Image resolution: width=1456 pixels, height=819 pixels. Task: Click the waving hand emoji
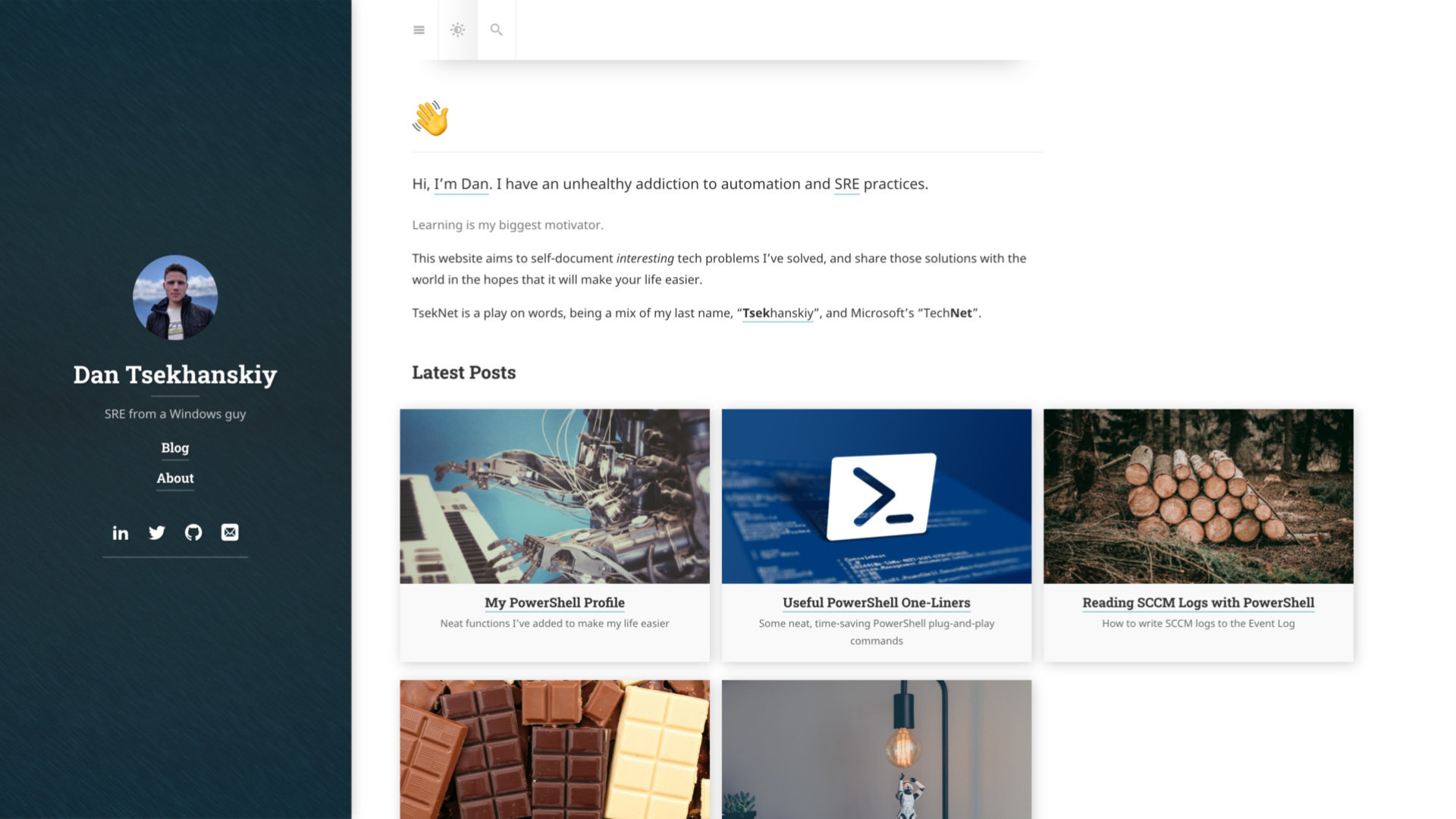pyautogui.click(x=431, y=118)
